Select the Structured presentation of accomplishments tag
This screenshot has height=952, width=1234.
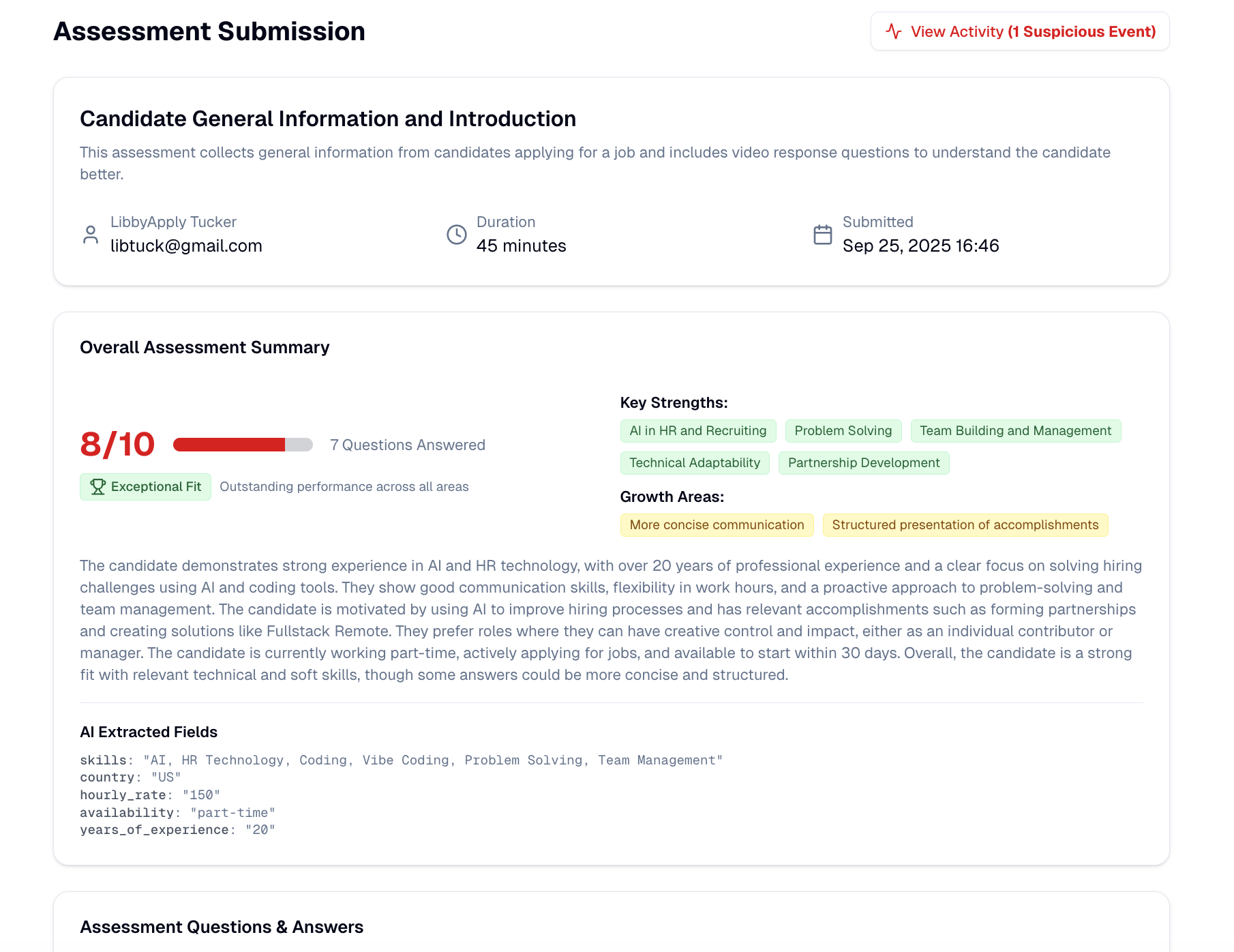964,524
